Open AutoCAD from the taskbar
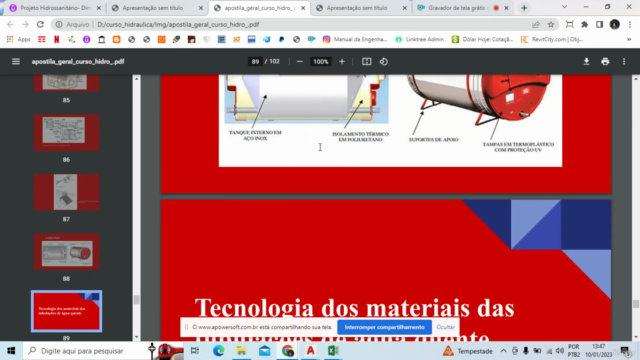This screenshot has width=640, height=360. (x=310, y=351)
